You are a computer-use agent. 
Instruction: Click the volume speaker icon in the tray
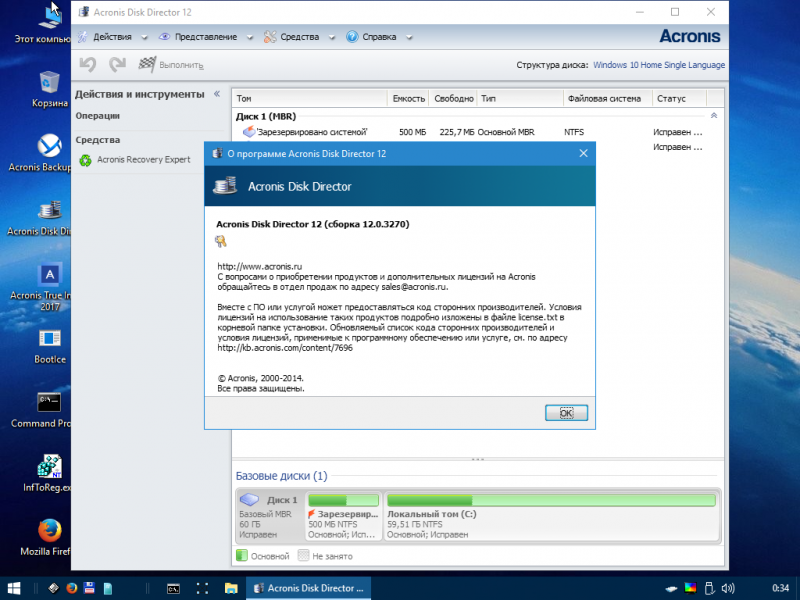[728, 589]
